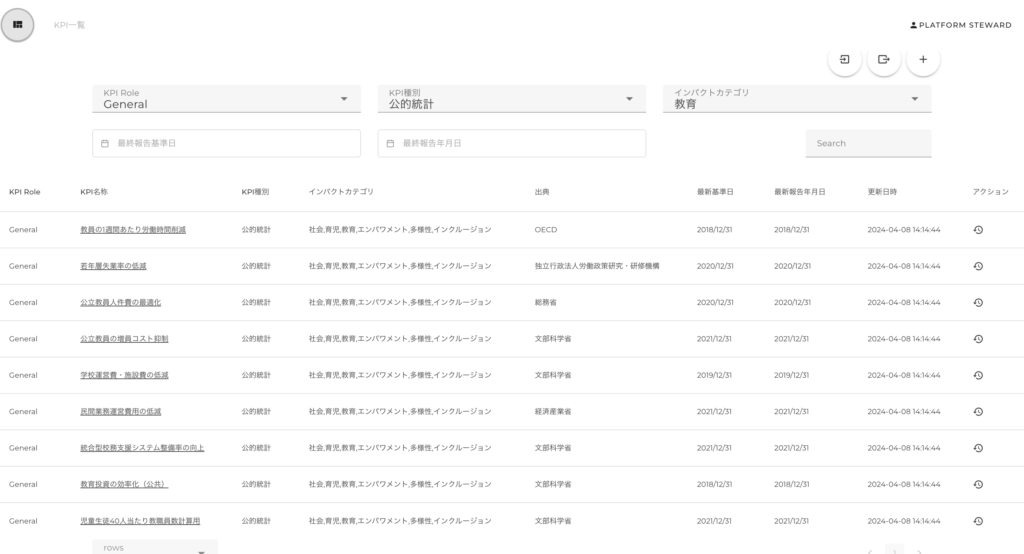
Task: Sort table by 更新日時 column header
Action: pos(882,191)
